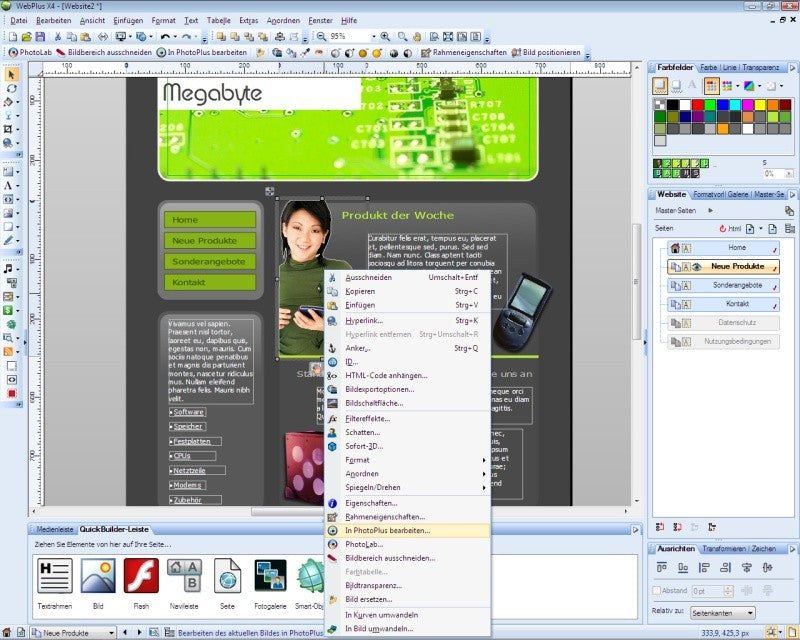
Task: Choose In PhotoPlus bearbeiten... from context menu
Action: [x=407, y=530]
